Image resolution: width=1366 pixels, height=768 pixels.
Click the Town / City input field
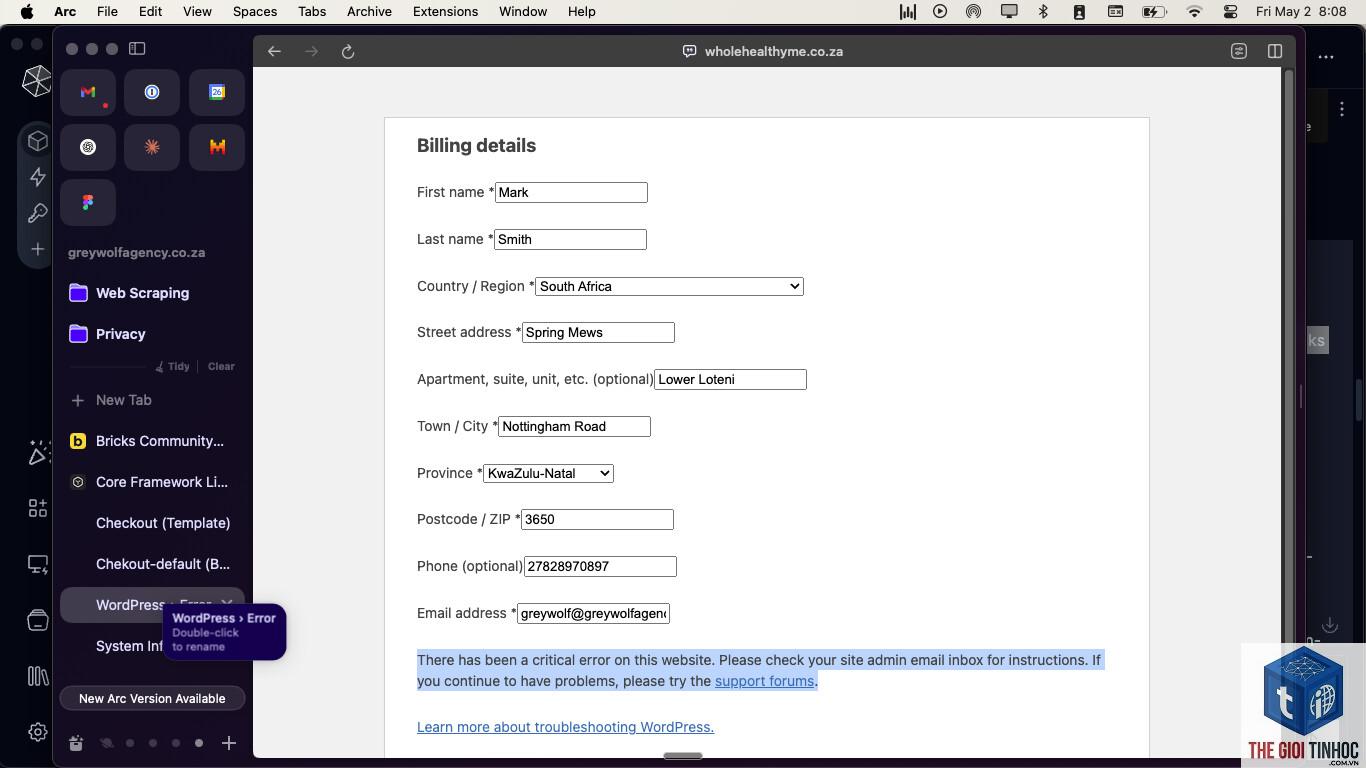pos(574,426)
